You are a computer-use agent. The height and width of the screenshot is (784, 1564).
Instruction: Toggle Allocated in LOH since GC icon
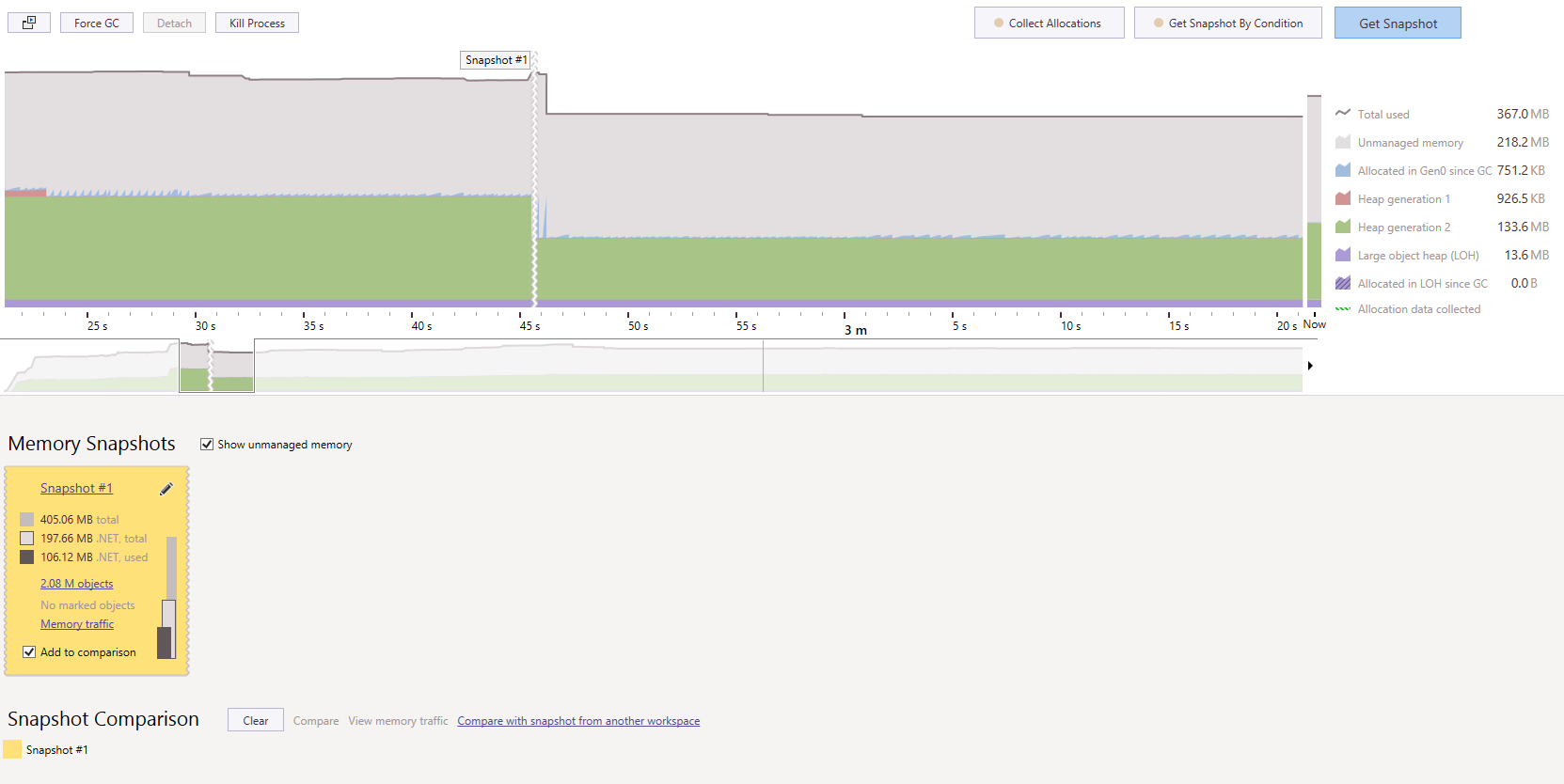click(x=1343, y=283)
